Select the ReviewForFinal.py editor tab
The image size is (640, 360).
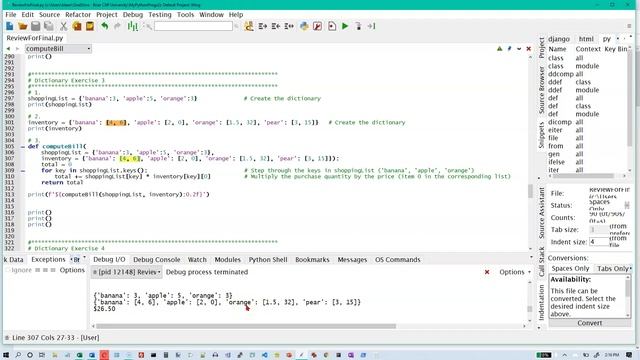click(35, 38)
